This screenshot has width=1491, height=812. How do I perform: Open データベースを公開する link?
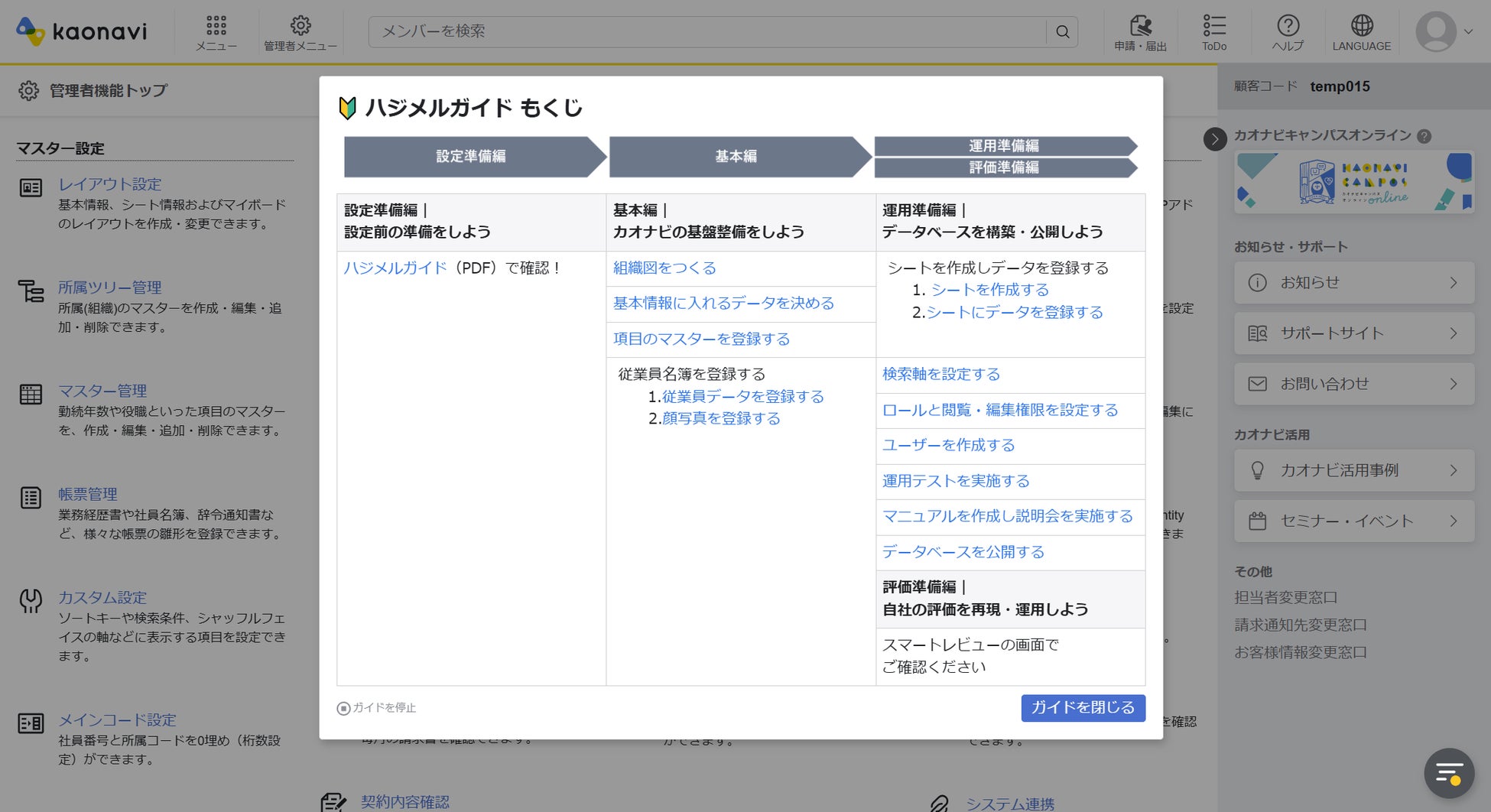(x=963, y=553)
